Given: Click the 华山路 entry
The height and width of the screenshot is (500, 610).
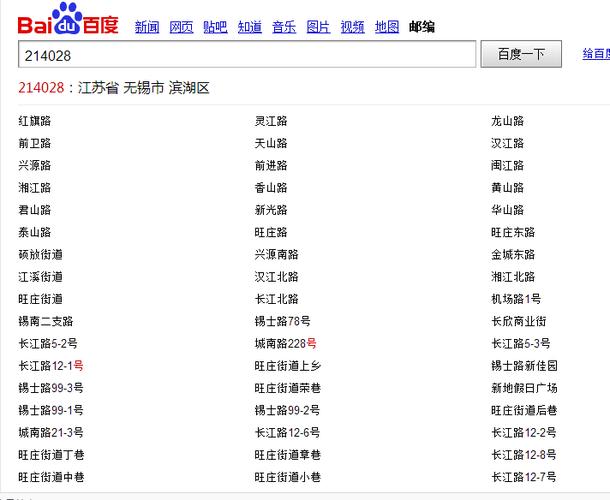Looking at the screenshot, I should point(508,210).
